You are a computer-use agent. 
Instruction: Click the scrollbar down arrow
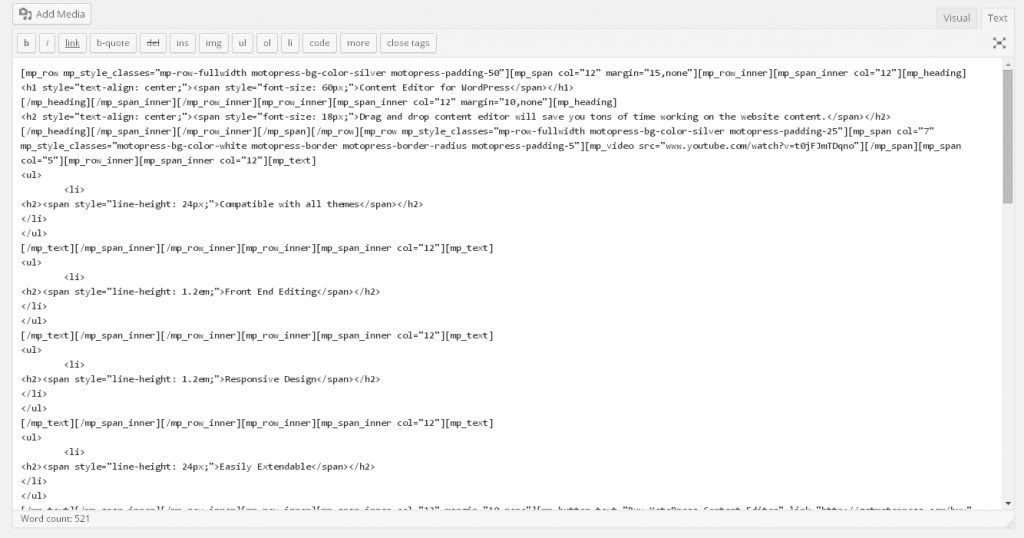click(x=1007, y=503)
